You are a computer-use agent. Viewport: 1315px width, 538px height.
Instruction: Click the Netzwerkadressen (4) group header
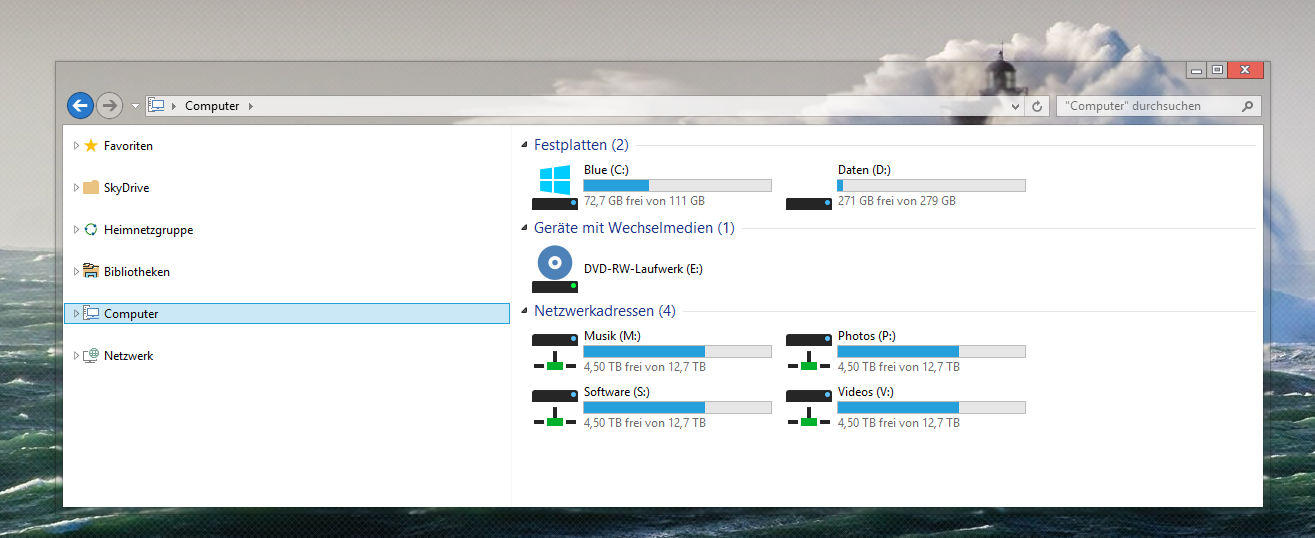pyautogui.click(x=605, y=311)
